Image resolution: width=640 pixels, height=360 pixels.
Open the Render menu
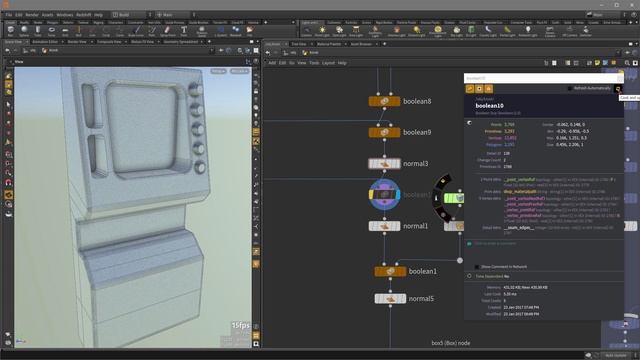[32, 15]
